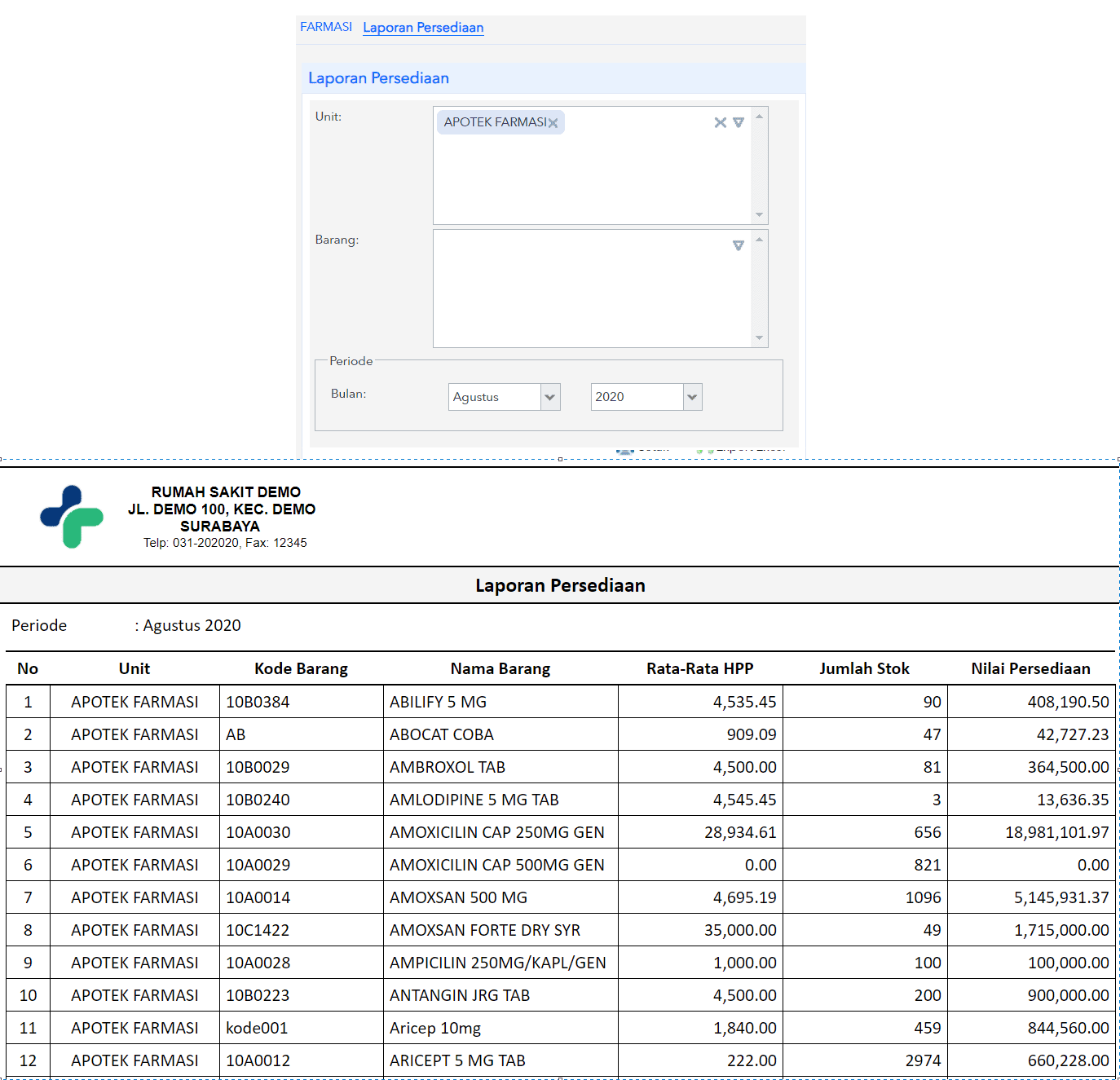Viewport: 1120px width, 1080px height.
Task: Click the report title Laporan Persediaan
Action: pyautogui.click(x=560, y=585)
